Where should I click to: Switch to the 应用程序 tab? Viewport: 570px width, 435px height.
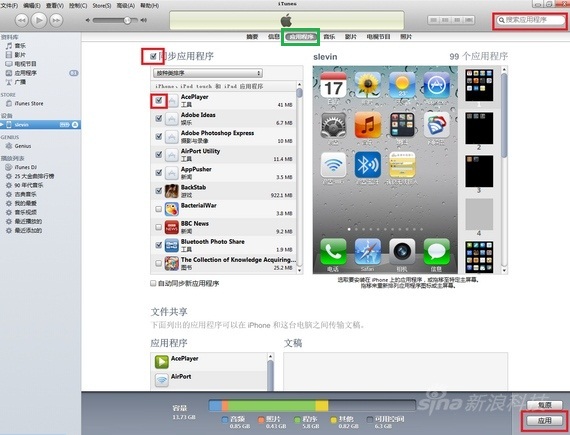[301, 37]
